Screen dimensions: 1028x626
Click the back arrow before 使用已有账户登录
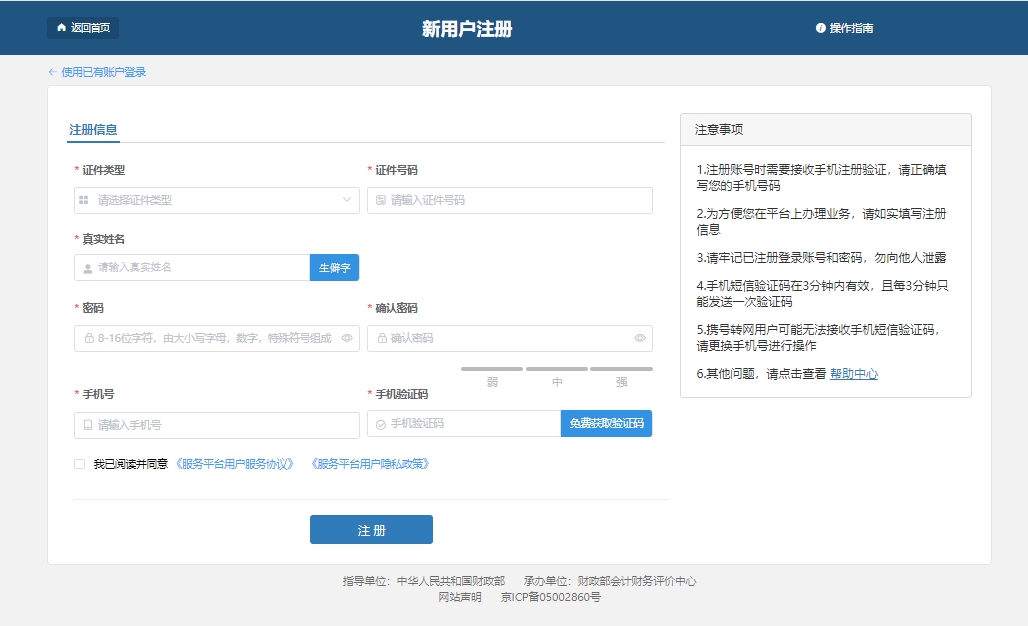pyautogui.click(x=52, y=72)
